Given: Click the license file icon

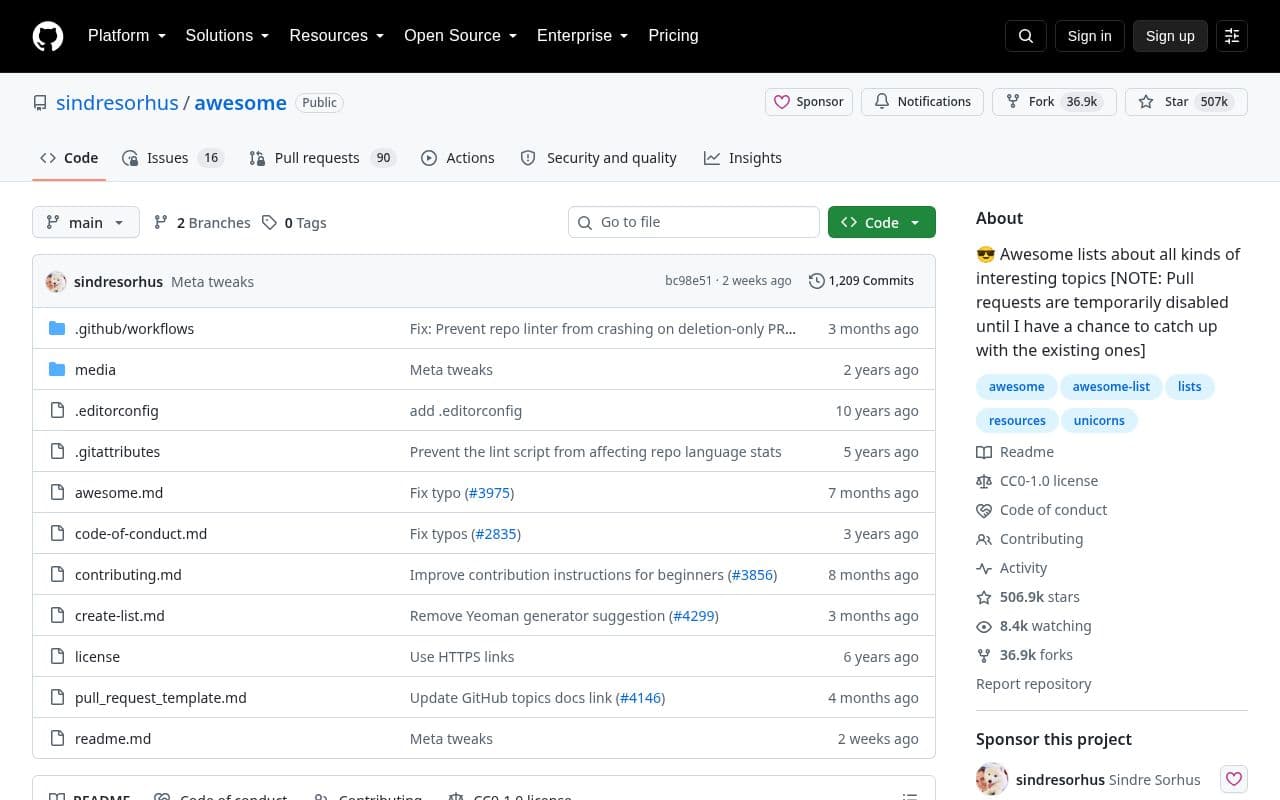Looking at the screenshot, I should point(57,657).
